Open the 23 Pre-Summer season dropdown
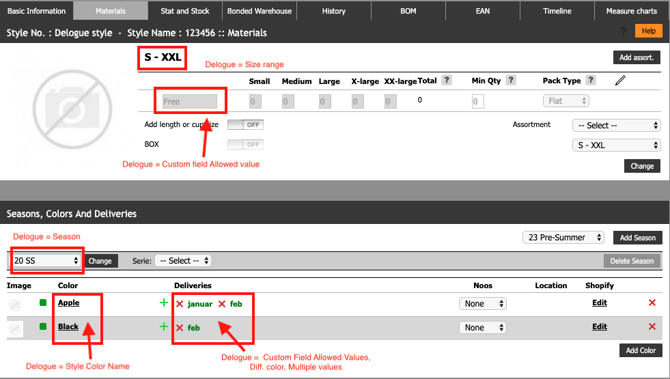Screen dimensions: 670x379 pos(563,237)
